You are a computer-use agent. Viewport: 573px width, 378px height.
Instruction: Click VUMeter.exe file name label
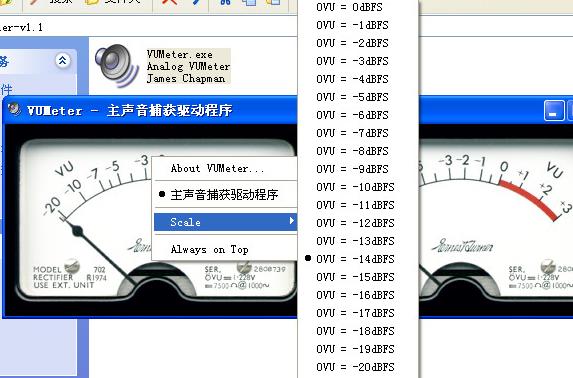[x=179, y=54]
